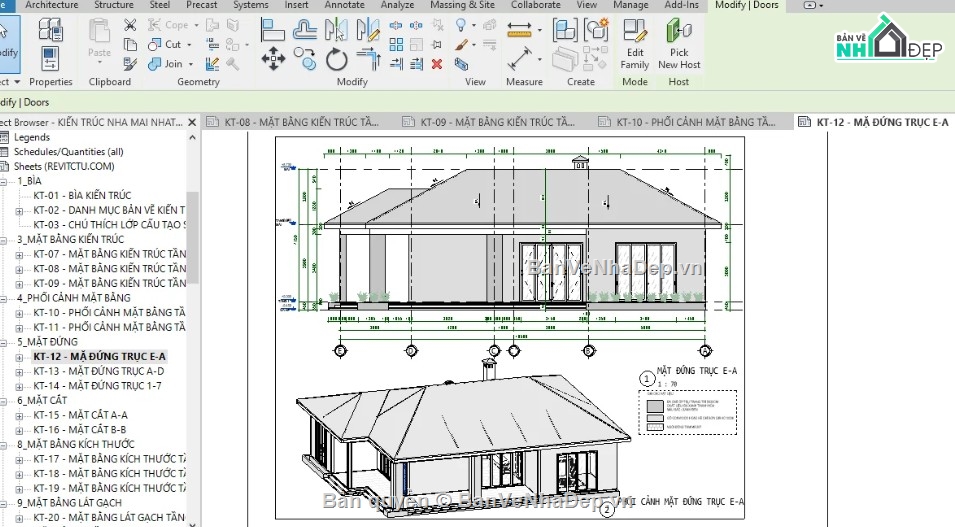Image resolution: width=955 pixels, height=527 pixels.
Task: Select Schedules/Quantities (all) in browser
Action: (68, 152)
